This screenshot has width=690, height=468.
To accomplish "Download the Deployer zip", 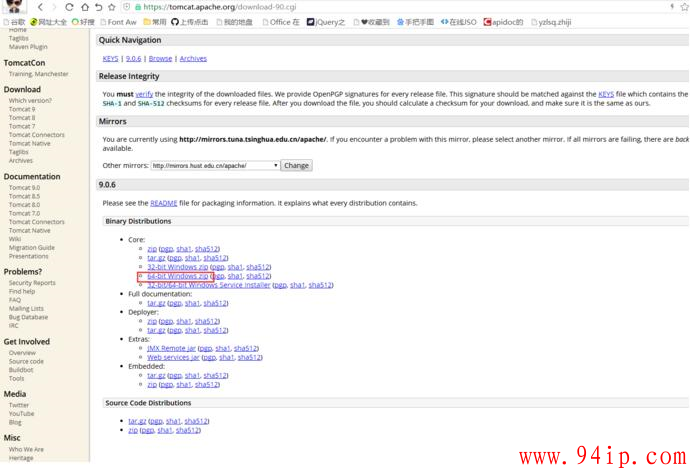I will click(x=152, y=322).
